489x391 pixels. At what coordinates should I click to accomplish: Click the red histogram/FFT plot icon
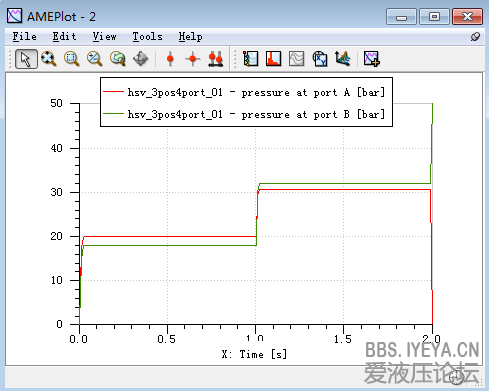[x=273, y=59]
